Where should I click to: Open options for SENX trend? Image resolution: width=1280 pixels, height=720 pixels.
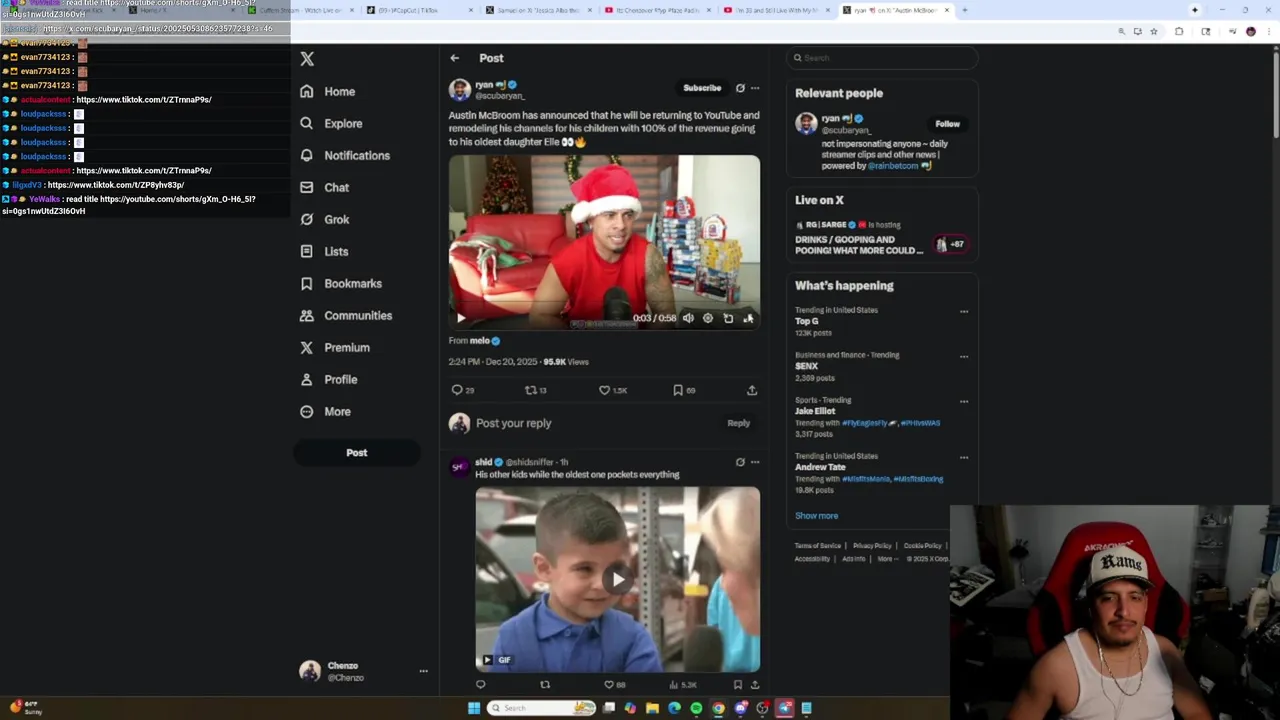[x=964, y=356]
